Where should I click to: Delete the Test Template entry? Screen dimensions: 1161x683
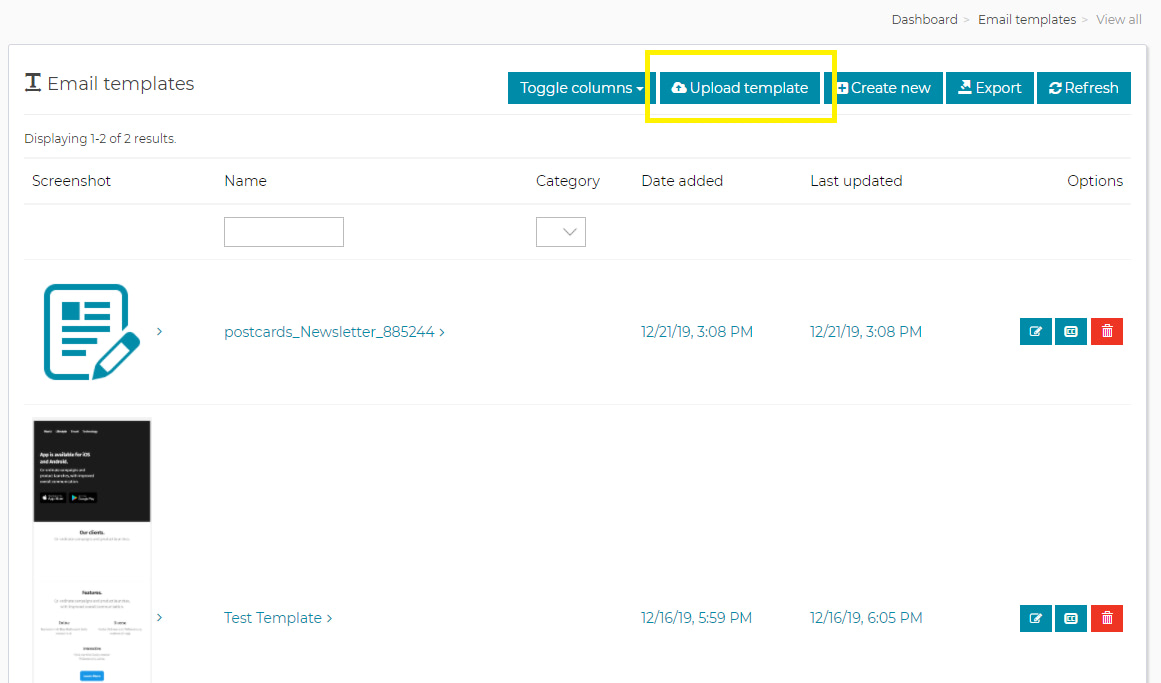coord(1107,618)
